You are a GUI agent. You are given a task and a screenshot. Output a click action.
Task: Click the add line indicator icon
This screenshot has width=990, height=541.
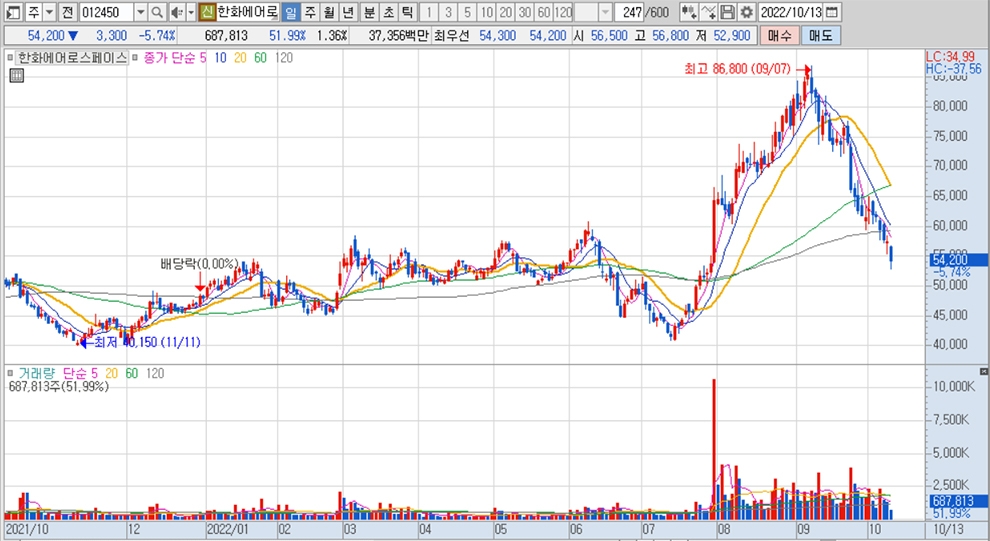[708, 12]
